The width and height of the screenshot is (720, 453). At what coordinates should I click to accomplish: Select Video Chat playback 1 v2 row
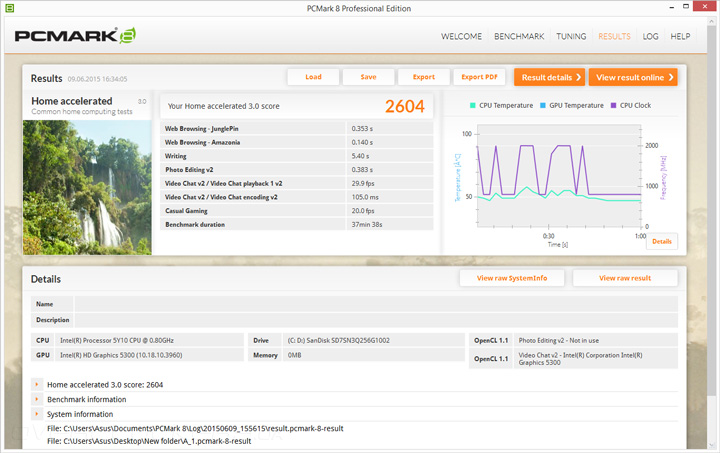click(x=297, y=183)
